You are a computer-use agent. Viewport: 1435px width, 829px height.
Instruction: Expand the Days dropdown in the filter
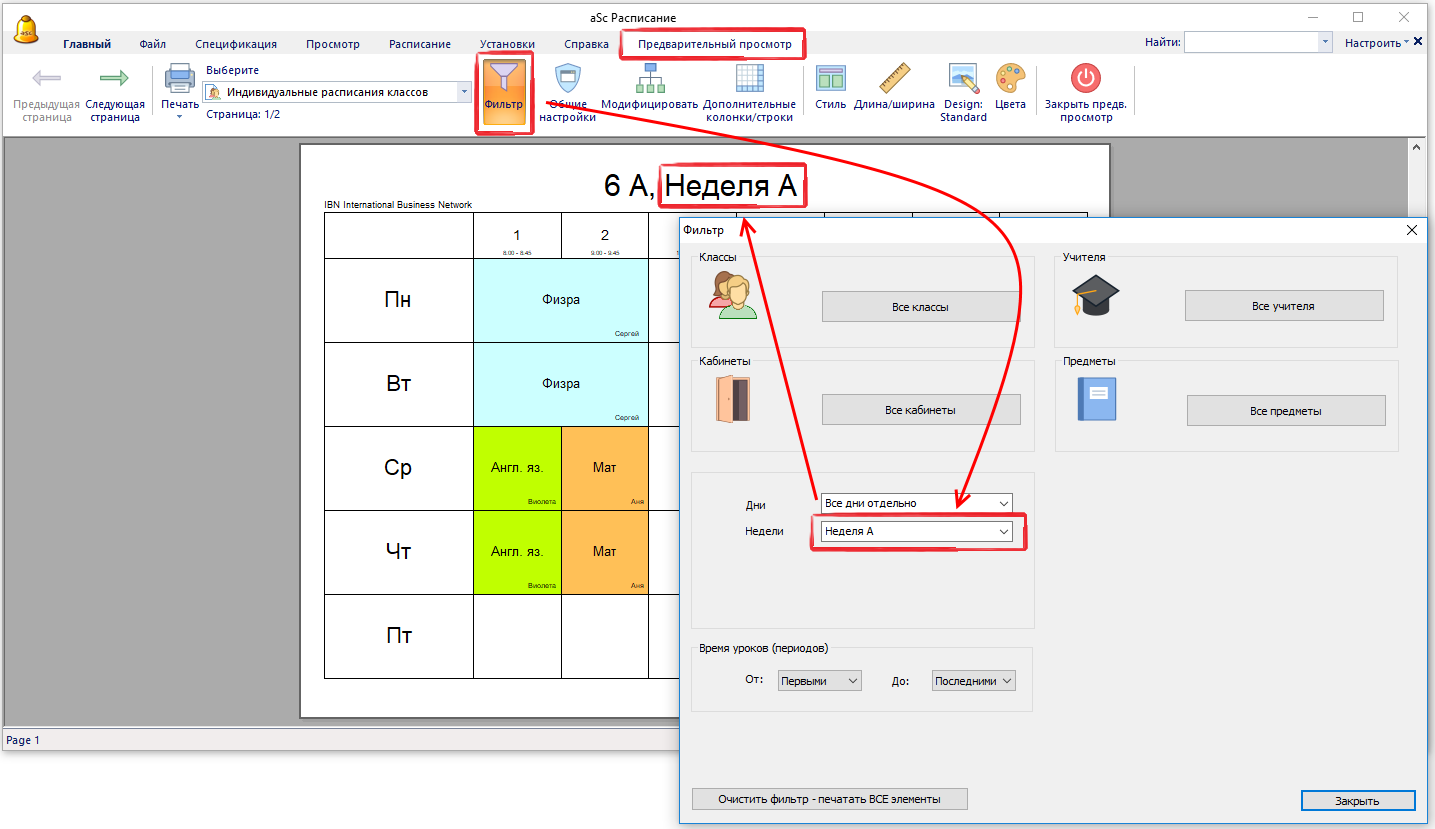coord(1003,503)
